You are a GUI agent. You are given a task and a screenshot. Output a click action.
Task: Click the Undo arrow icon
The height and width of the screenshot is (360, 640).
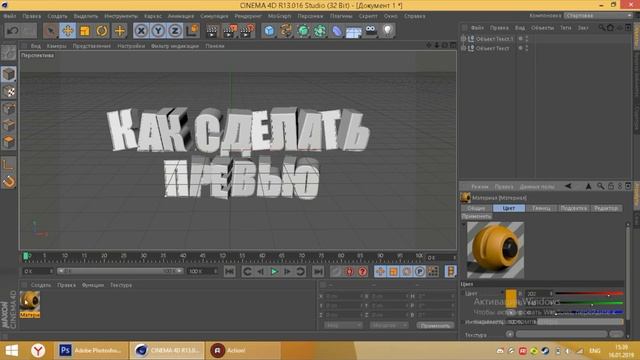click(13, 31)
